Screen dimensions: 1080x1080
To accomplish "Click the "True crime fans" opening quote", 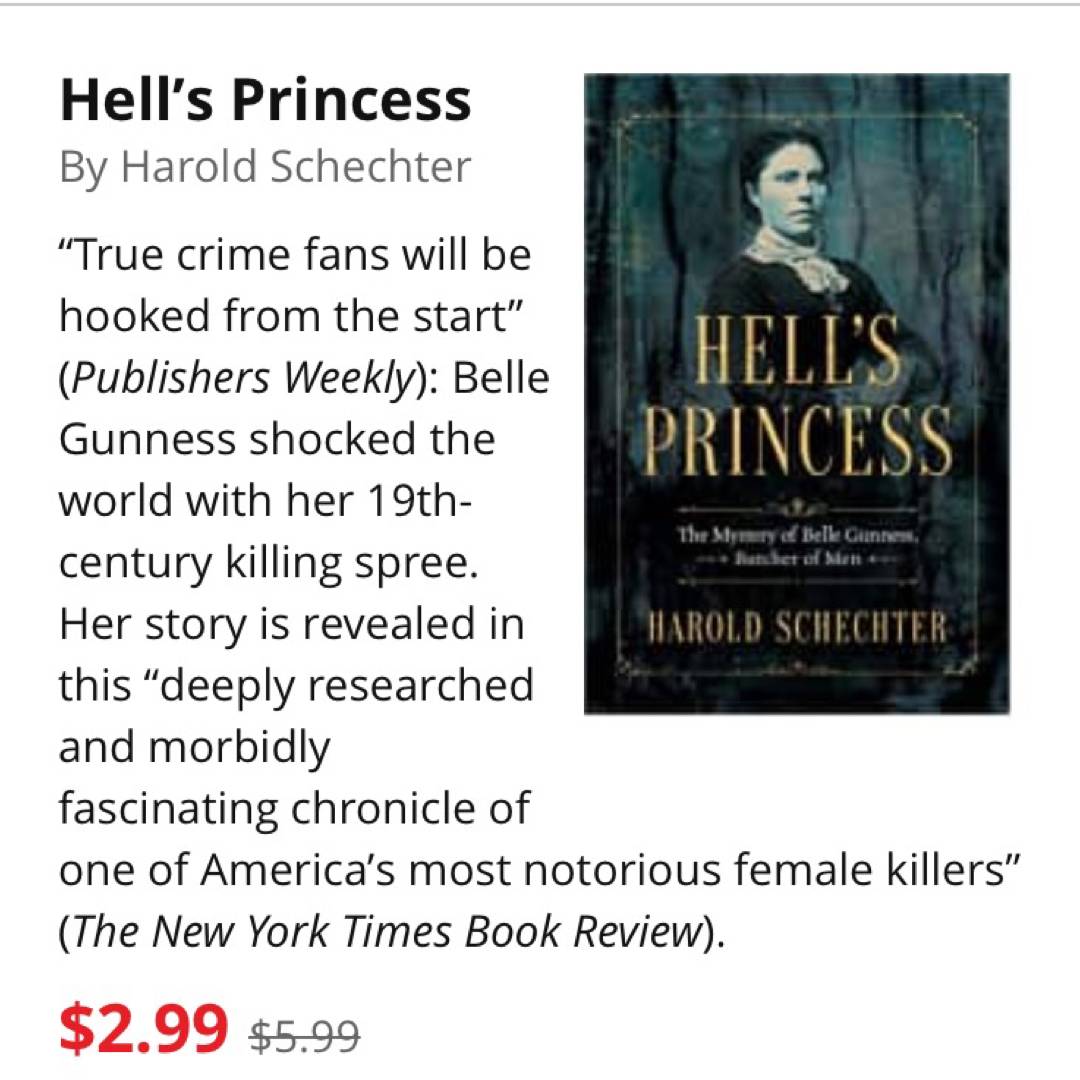I will [295, 257].
